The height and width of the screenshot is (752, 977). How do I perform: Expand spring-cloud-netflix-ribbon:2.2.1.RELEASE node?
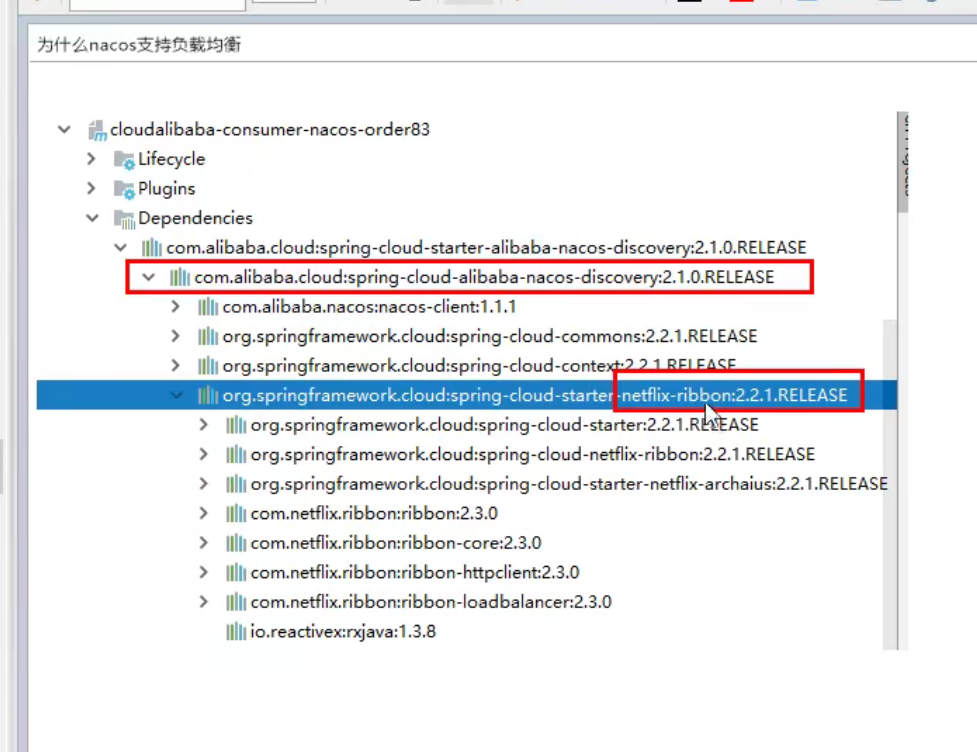click(x=204, y=454)
